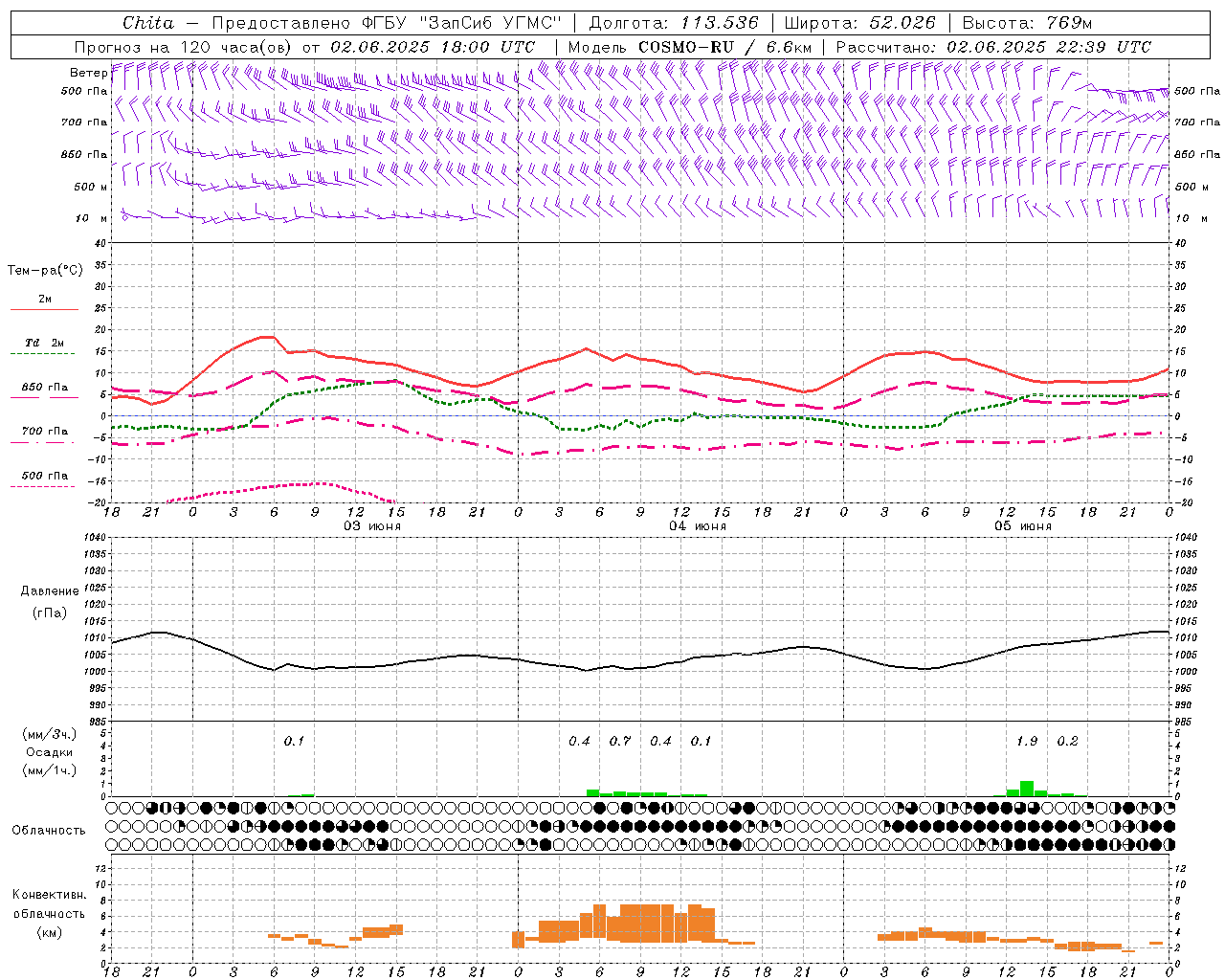Screen dimensions: 1225x980
Task: Click the '04 июня' date label
Action: (698, 526)
